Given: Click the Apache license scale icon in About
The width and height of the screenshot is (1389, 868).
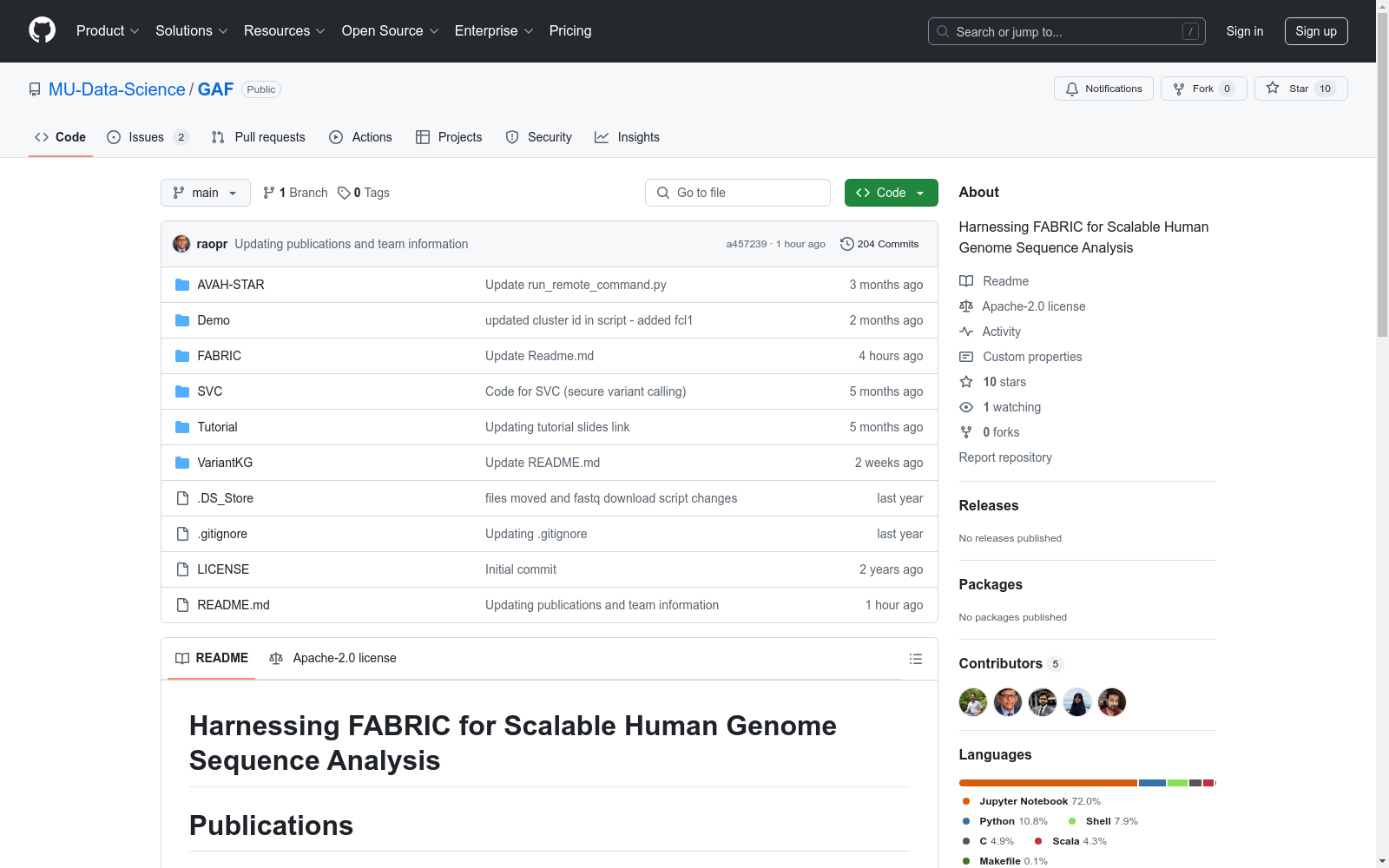Looking at the screenshot, I should tap(966, 306).
